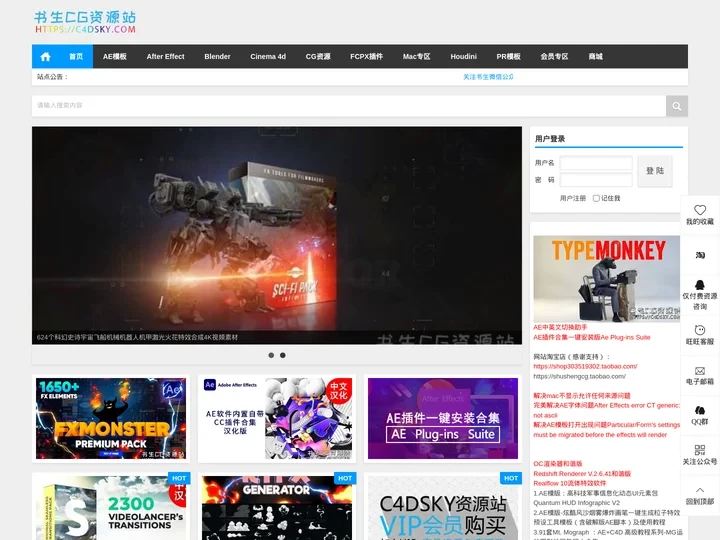Focus the site search input field
720x540 pixels.
(349, 106)
